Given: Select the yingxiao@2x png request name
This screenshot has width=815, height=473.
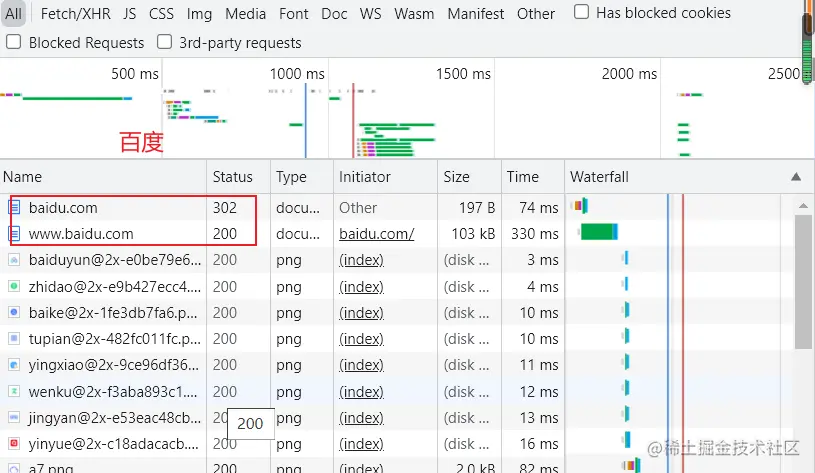Looking at the screenshot, I should [114, 365].
